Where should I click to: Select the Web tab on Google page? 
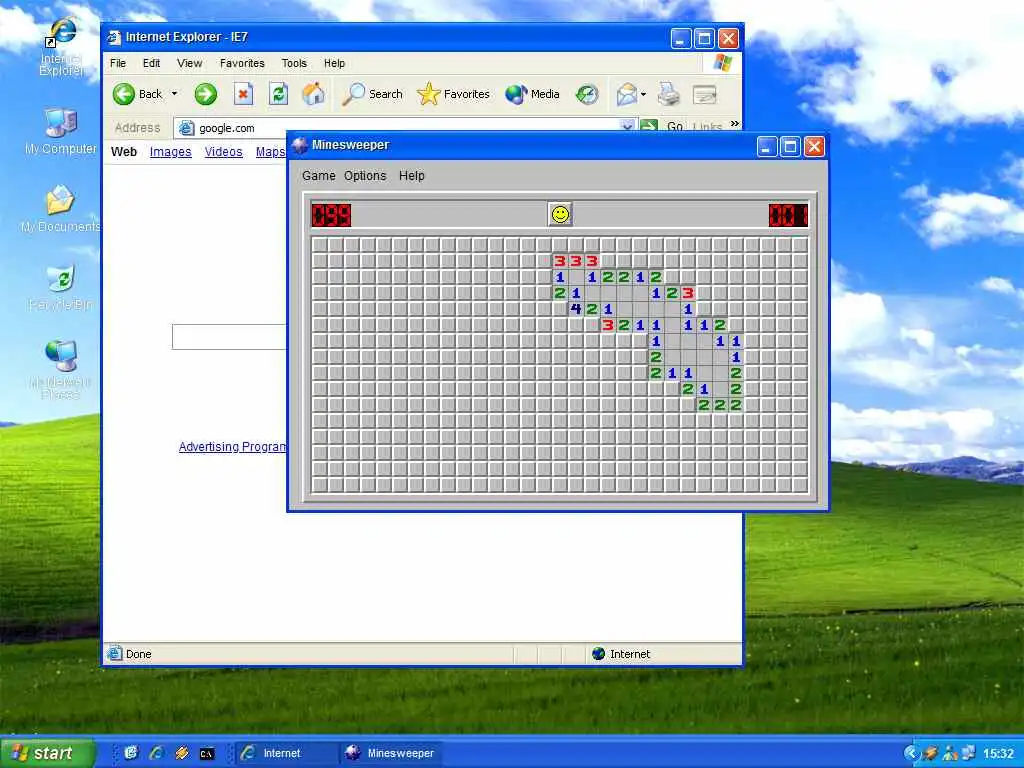(x=124, y=152)
